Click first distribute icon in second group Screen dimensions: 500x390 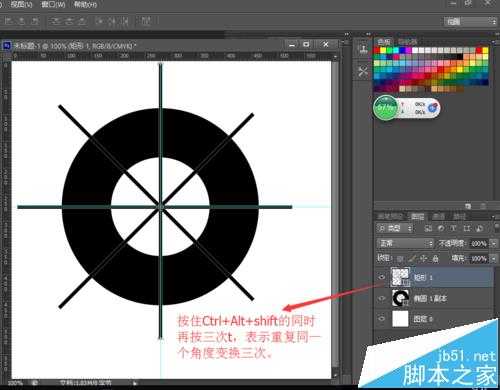[56, 21]
